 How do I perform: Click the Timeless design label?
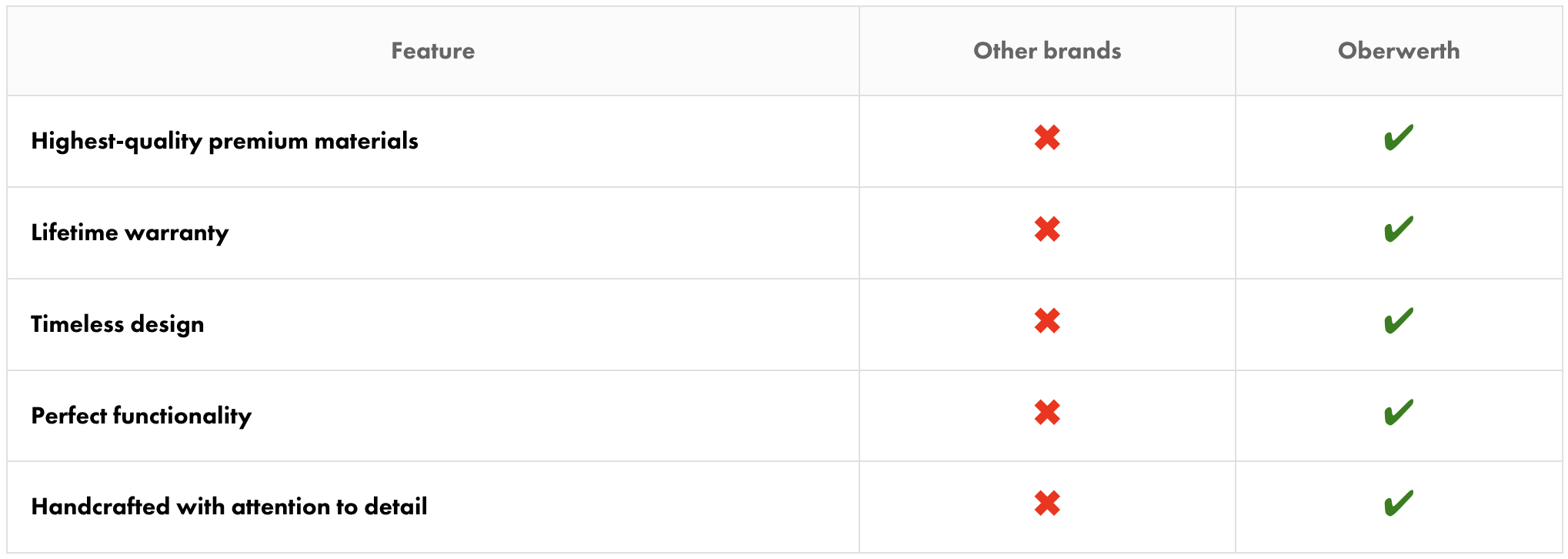118,324
